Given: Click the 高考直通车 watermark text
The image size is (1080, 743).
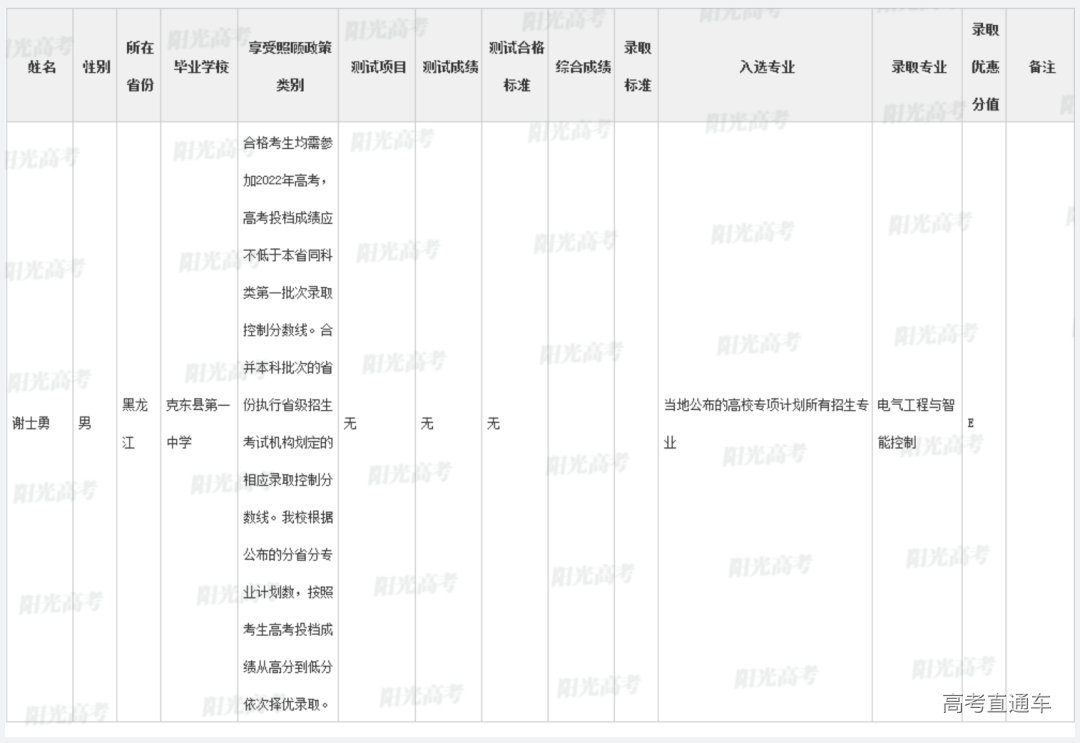Looking at the screenshot, I should pos(996,704).
